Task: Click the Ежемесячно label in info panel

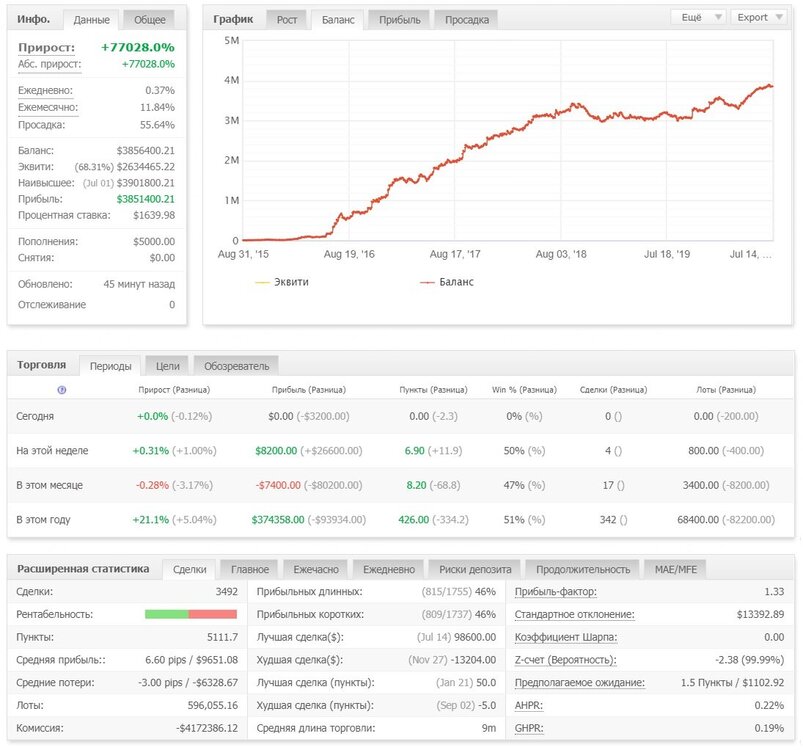Action: pos(48,108)
